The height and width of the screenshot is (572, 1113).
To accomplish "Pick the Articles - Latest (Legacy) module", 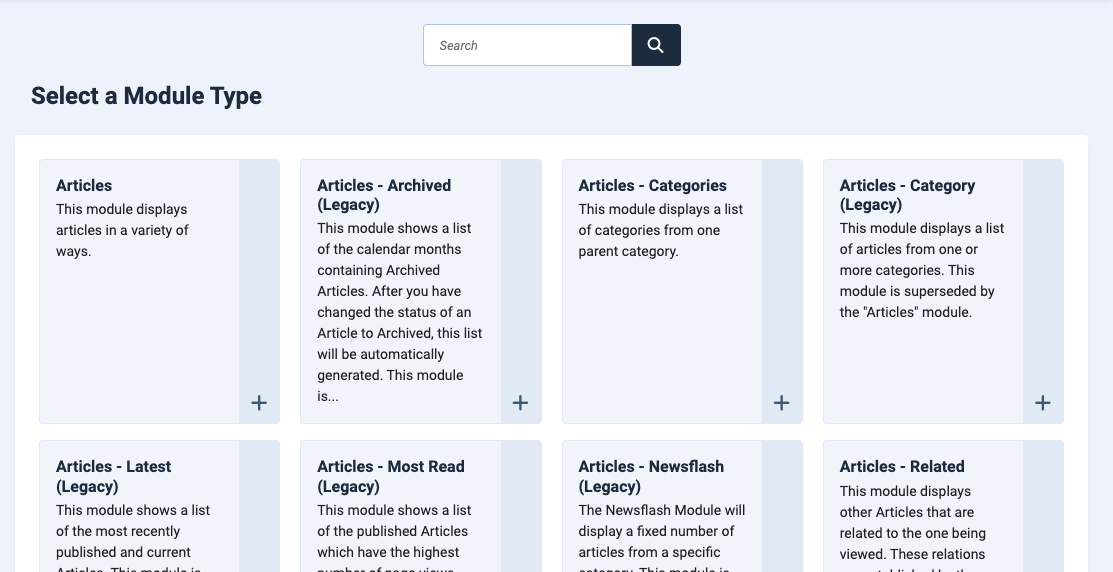I will pyautogui.click(x=114, y=476).
